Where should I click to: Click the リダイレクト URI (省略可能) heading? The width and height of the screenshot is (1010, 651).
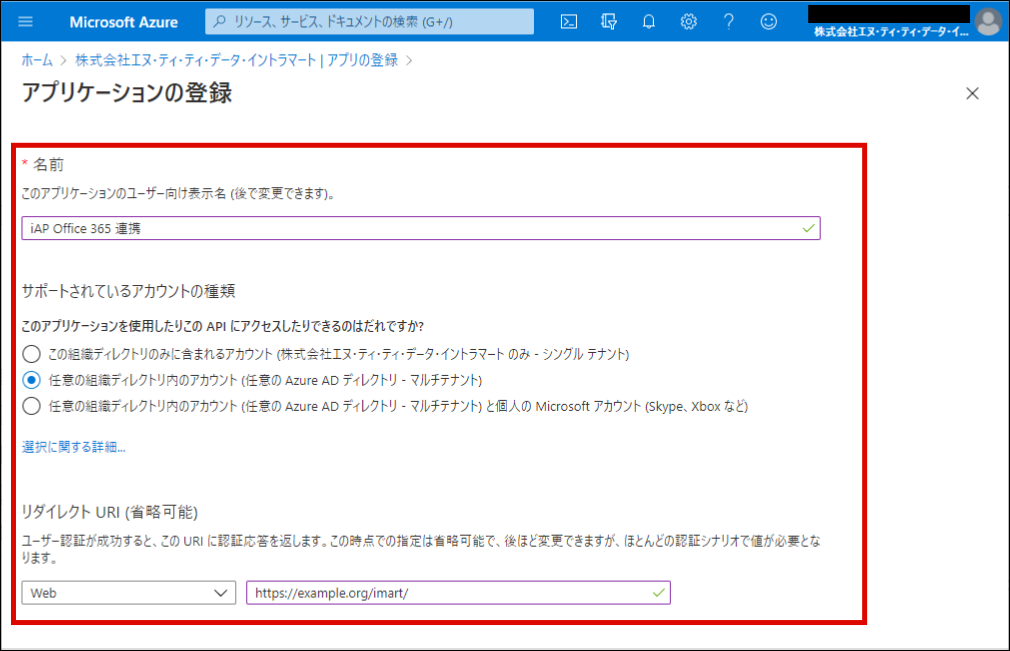pos(110,512)
